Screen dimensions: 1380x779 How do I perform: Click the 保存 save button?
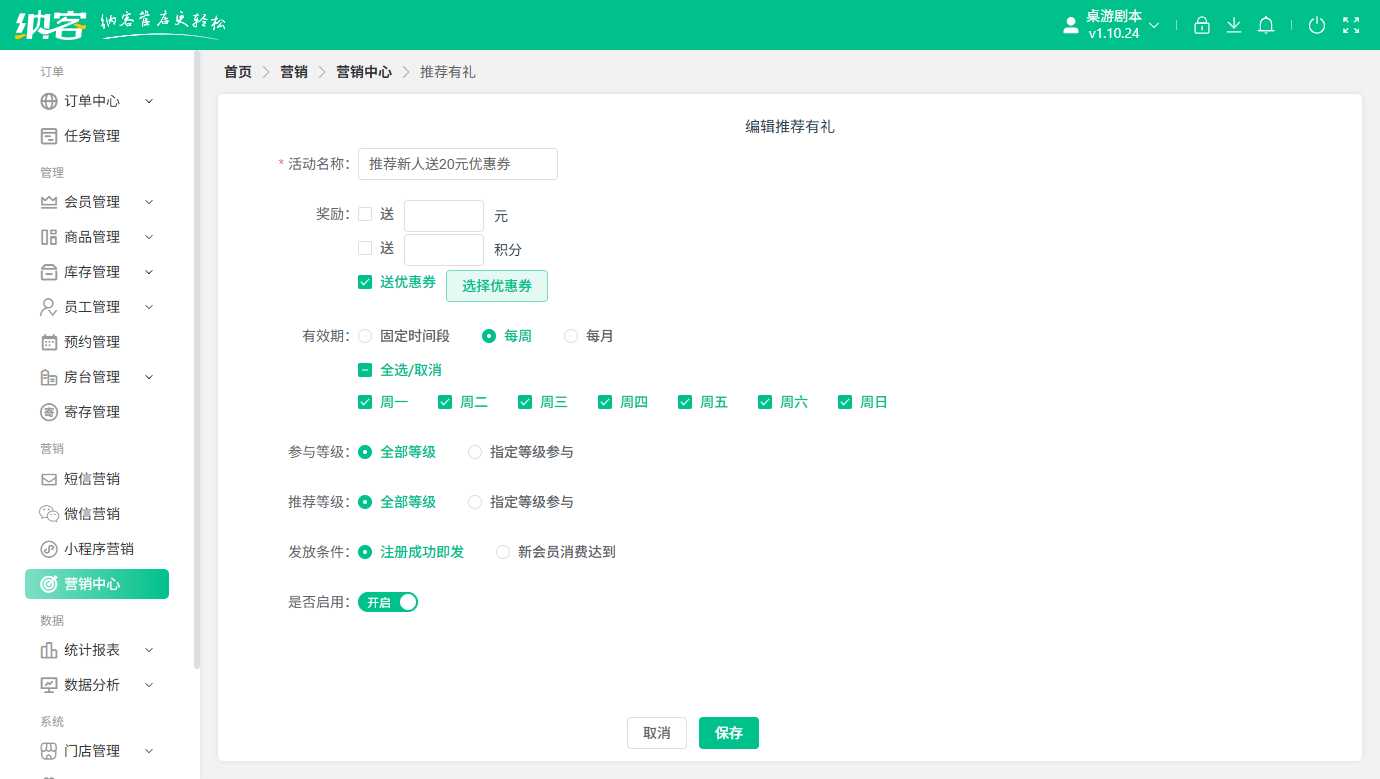tap(728, 732)
